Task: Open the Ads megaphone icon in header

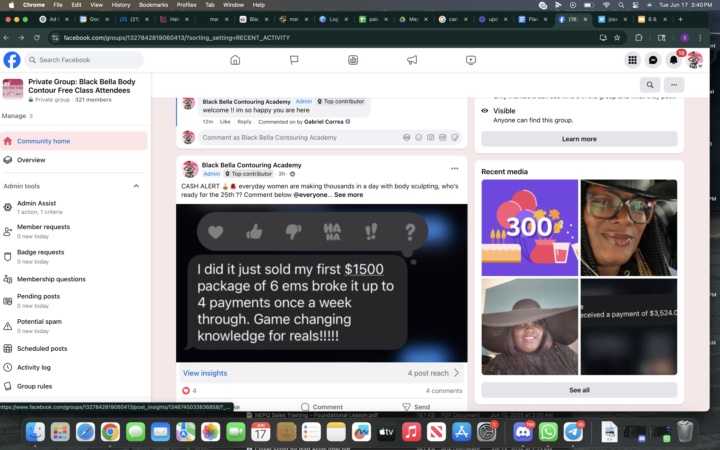Action: click(412, 60)
